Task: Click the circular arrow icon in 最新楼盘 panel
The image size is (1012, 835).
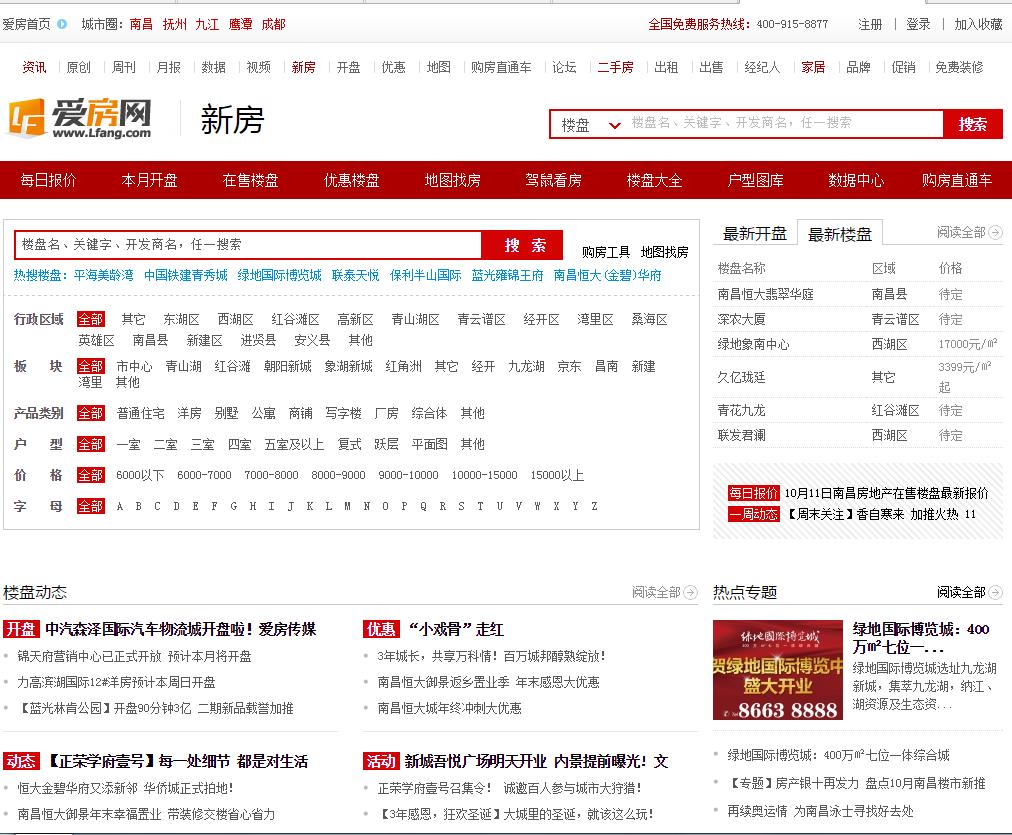Action: click(995, 232)
